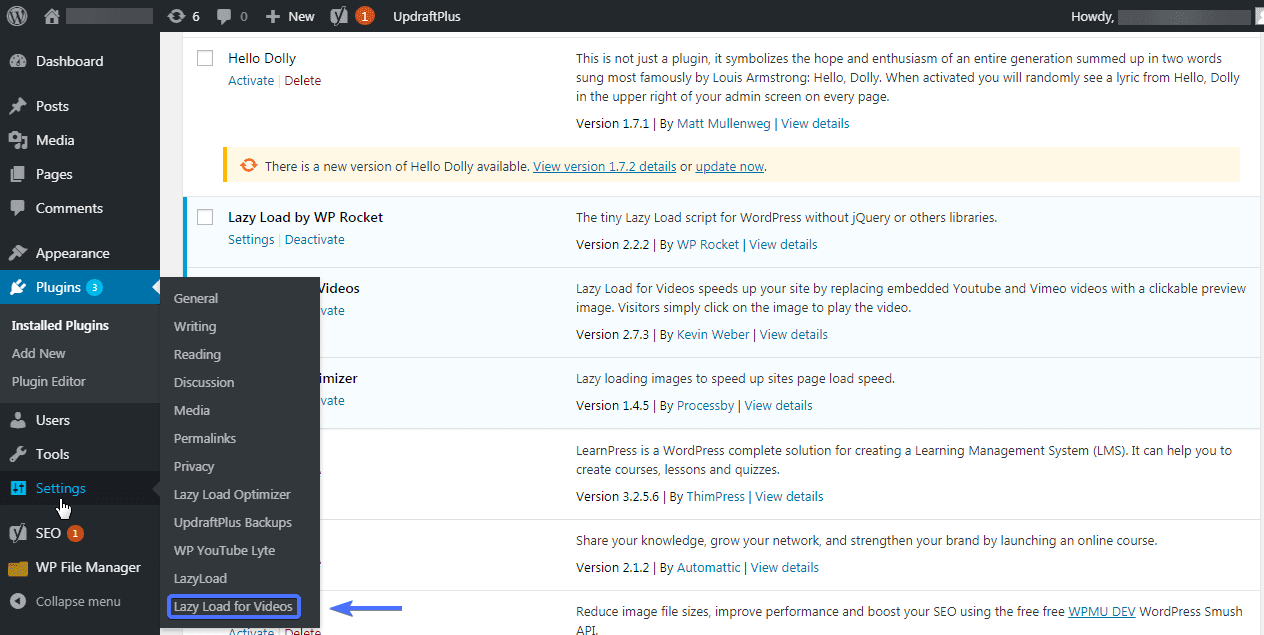
Task: Click the Hello Dolly plugin name
Action: tap(262, 58)
